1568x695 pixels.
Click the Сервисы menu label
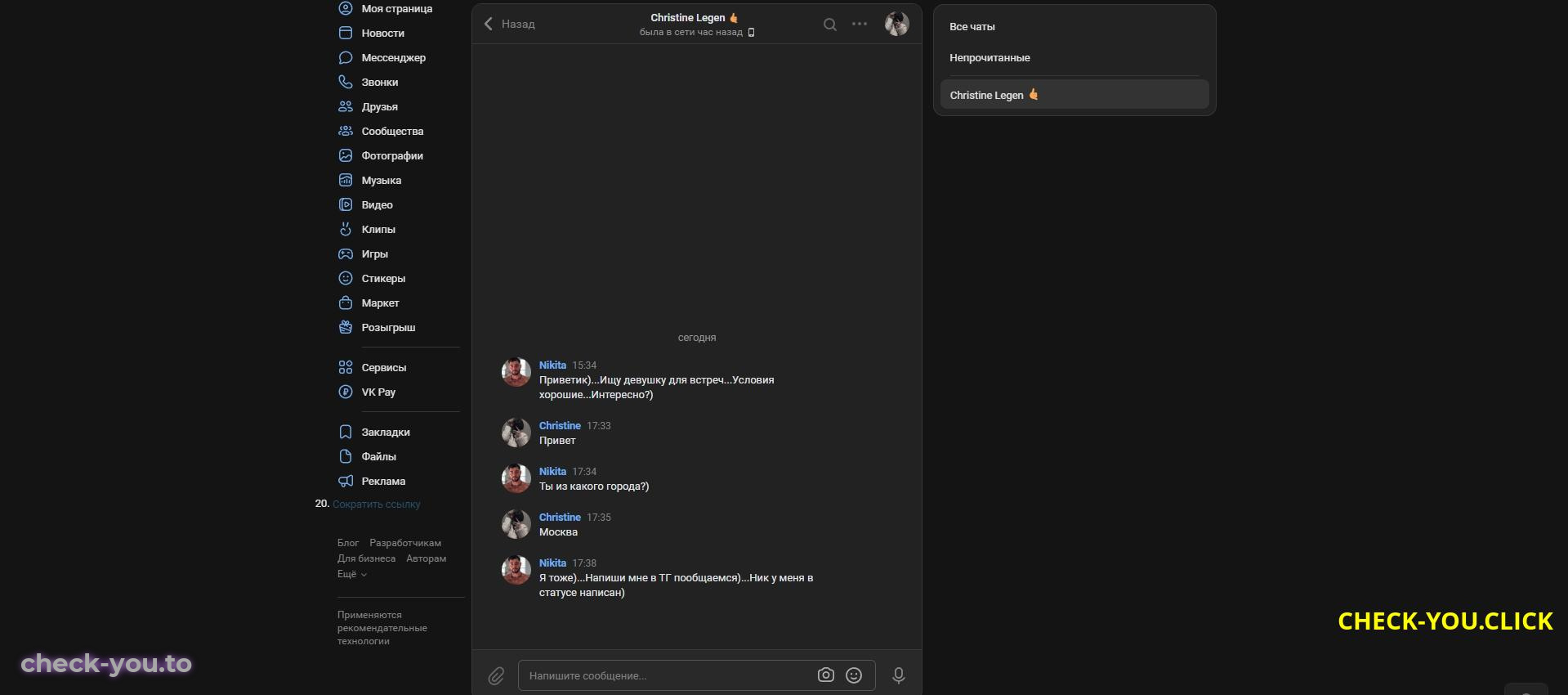tap(384, 368)
